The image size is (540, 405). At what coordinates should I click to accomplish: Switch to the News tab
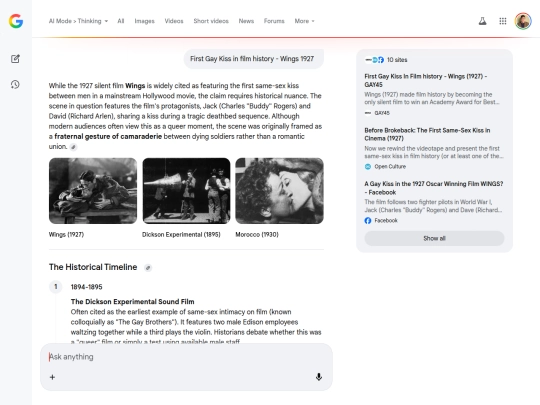[x=246, y=21]
